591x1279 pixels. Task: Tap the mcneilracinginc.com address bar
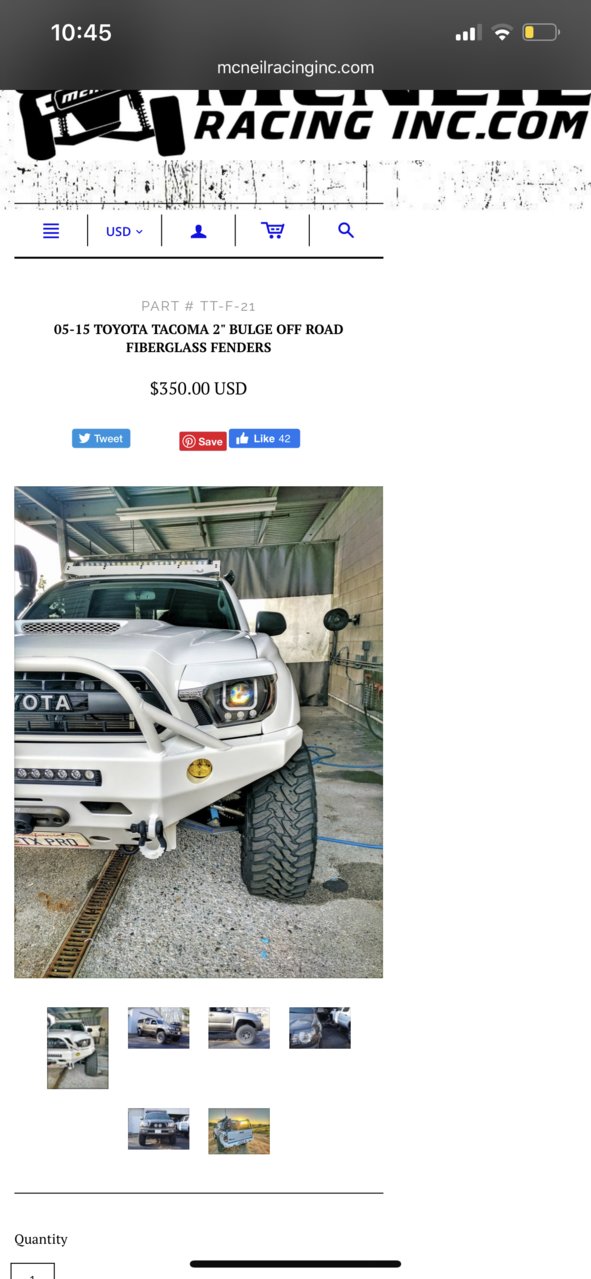coord(295,68)
